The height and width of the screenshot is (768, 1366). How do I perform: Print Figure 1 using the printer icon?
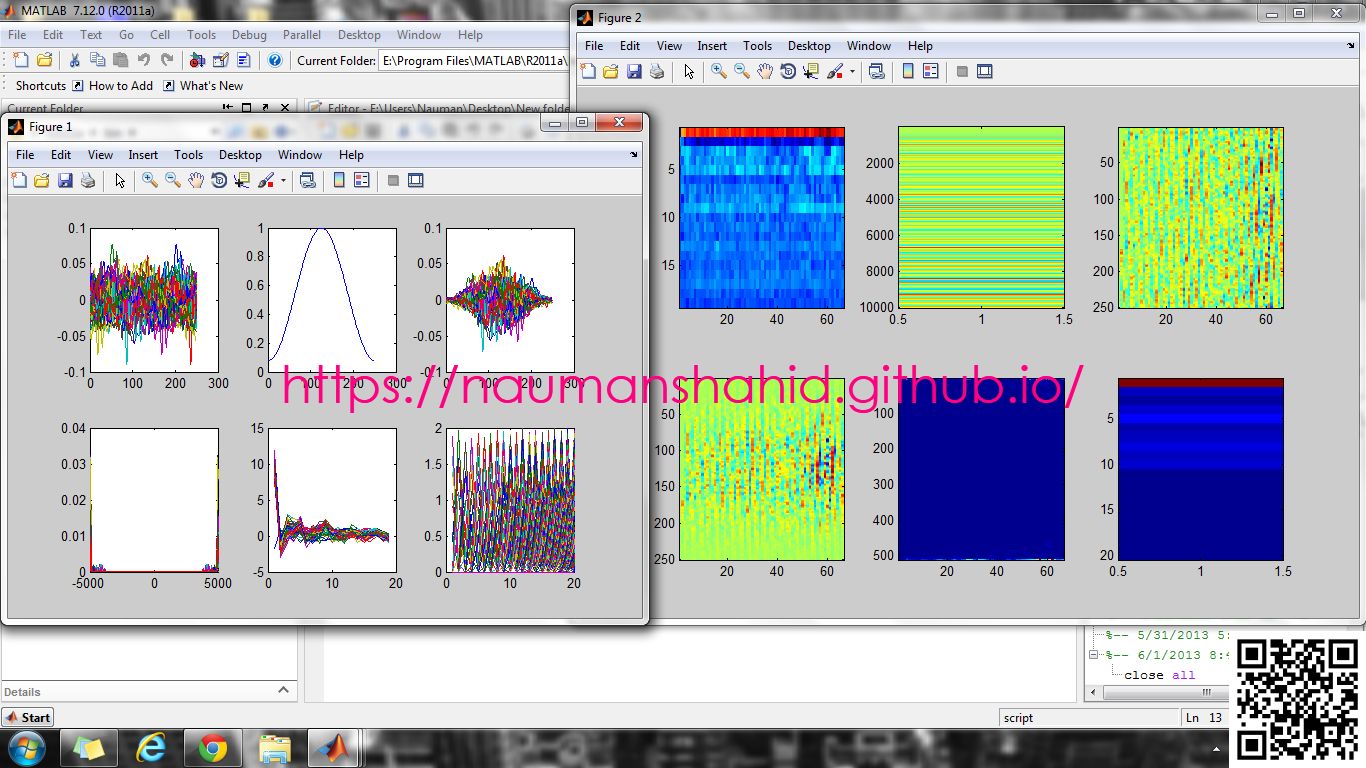tap(88, 180)
